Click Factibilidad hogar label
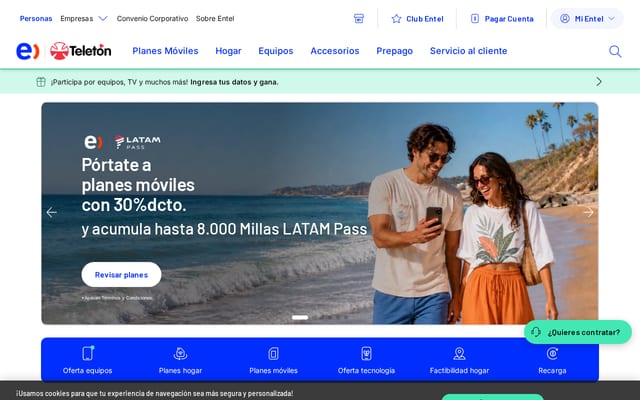640x400 pixels. (459, 371)
